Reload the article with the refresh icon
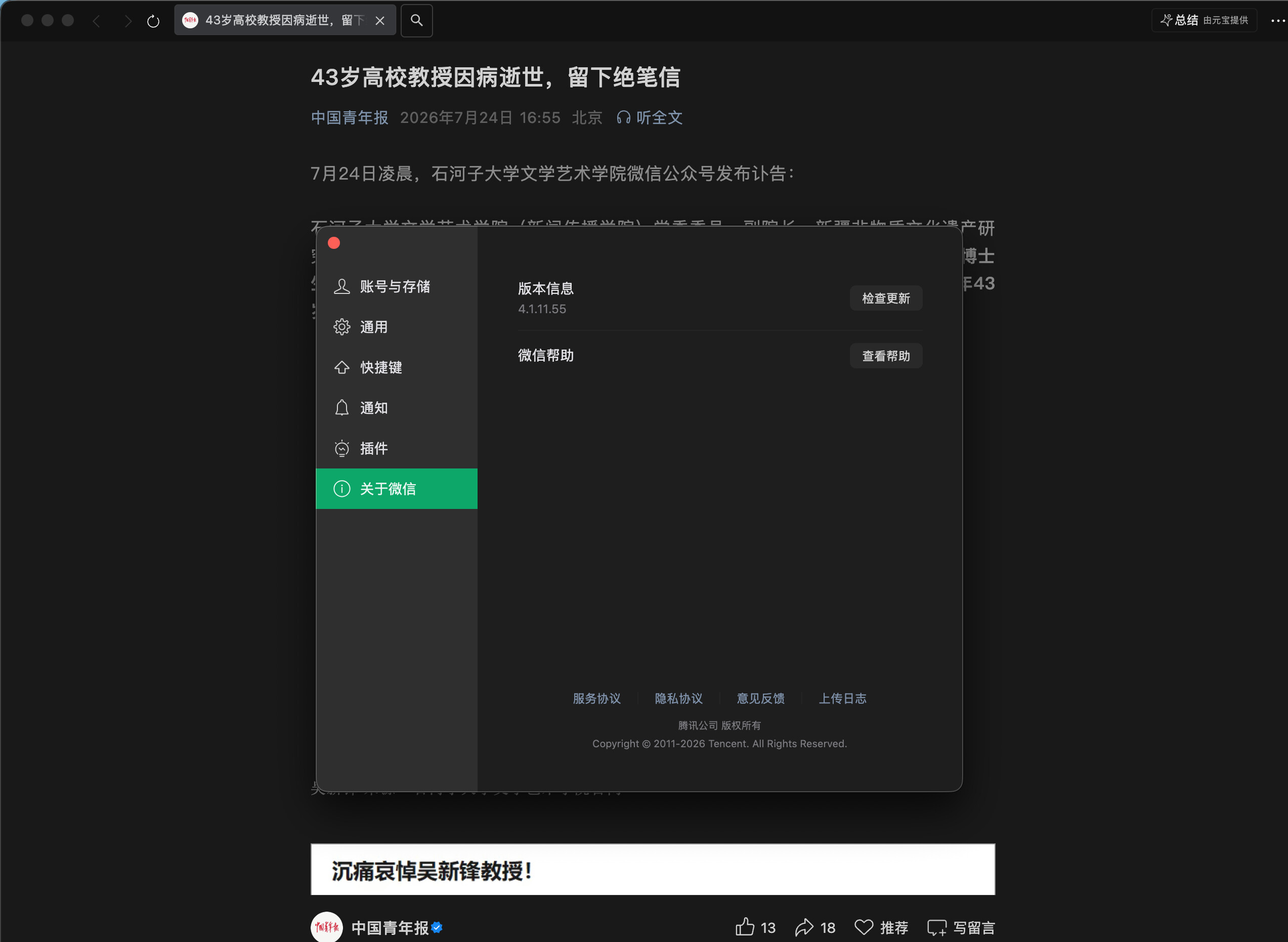The width and height of the screenshot is (1288, 942). [153, 21]
